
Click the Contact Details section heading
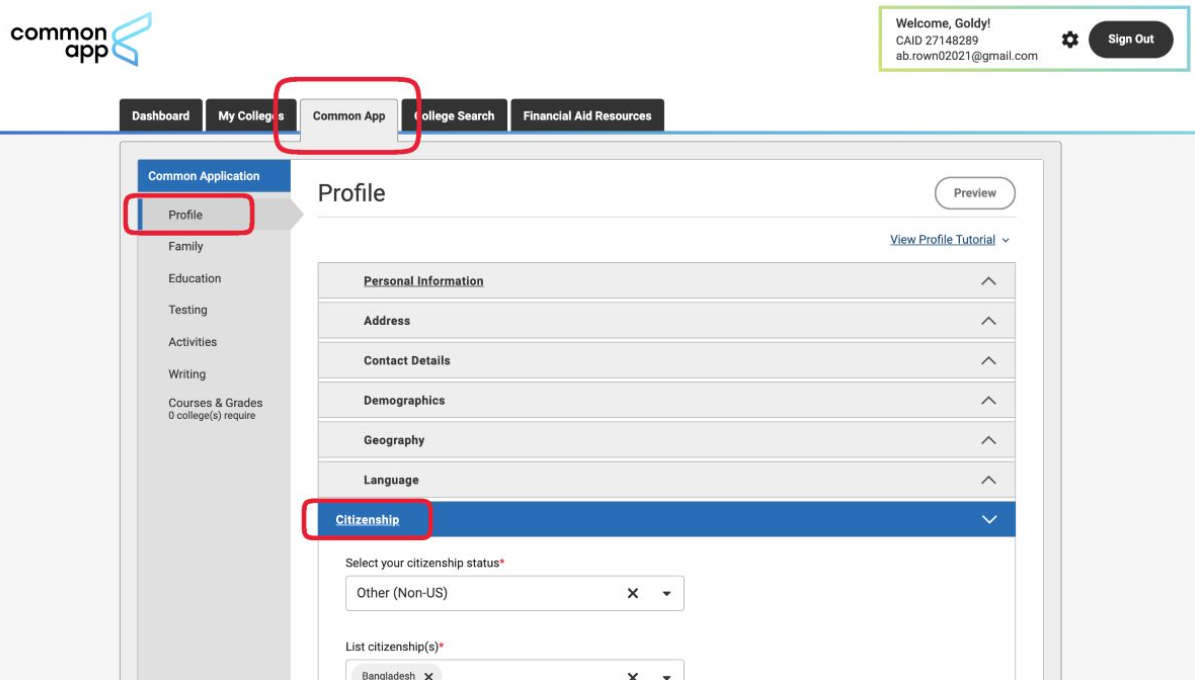click(x=406, y=361)
